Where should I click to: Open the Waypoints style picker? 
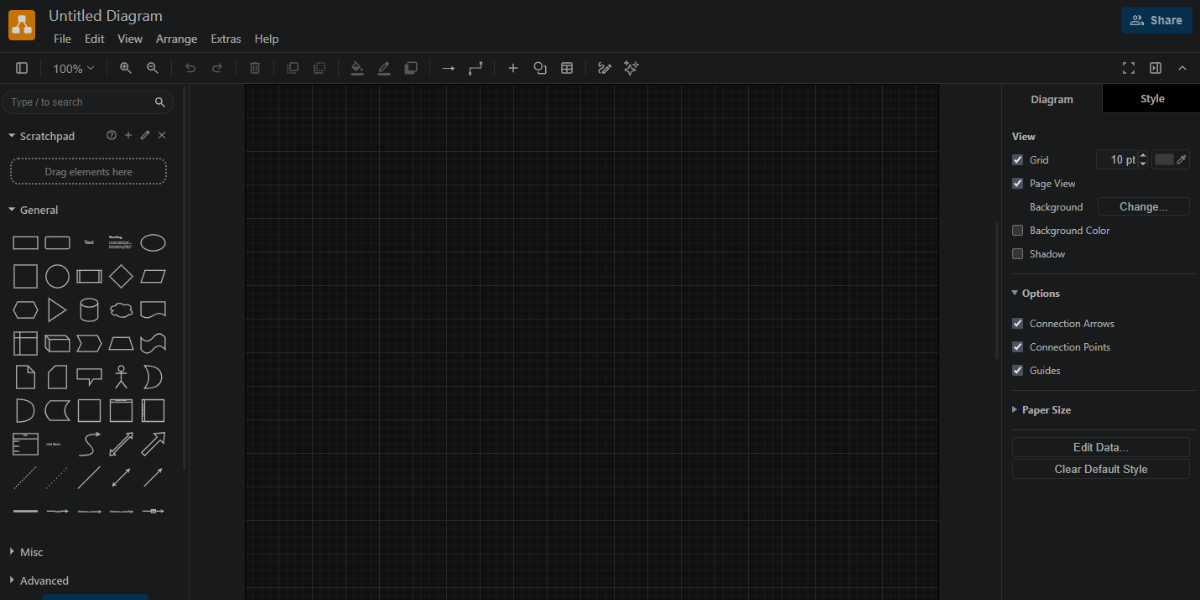click(475, 68)
